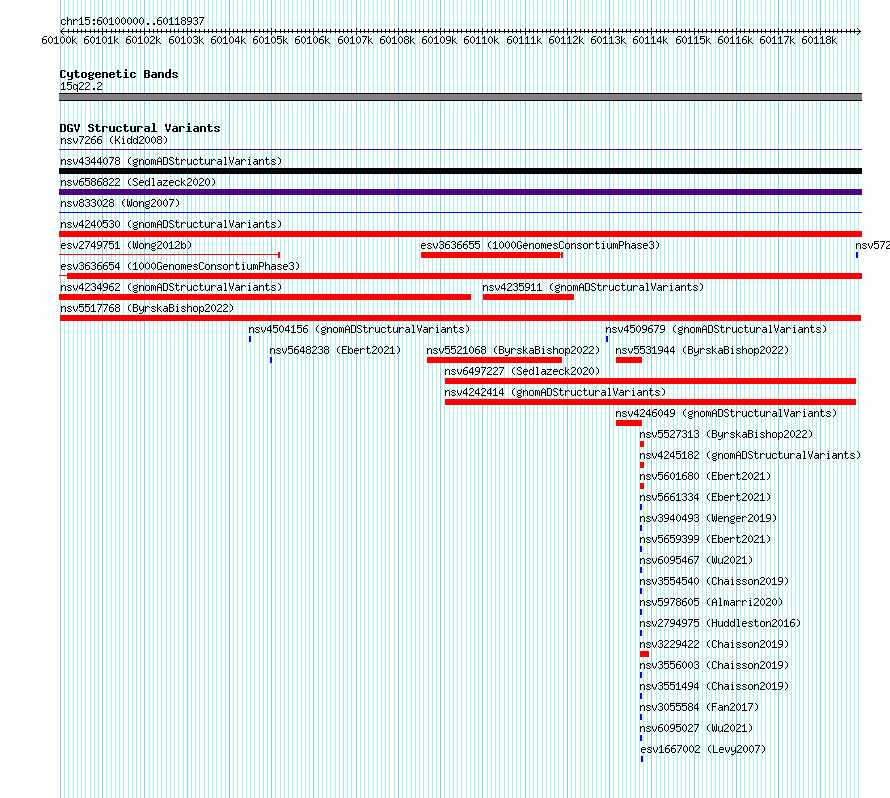Open nsv4246049 gnomAD variant label
The image size is (890, 798).
727,413
